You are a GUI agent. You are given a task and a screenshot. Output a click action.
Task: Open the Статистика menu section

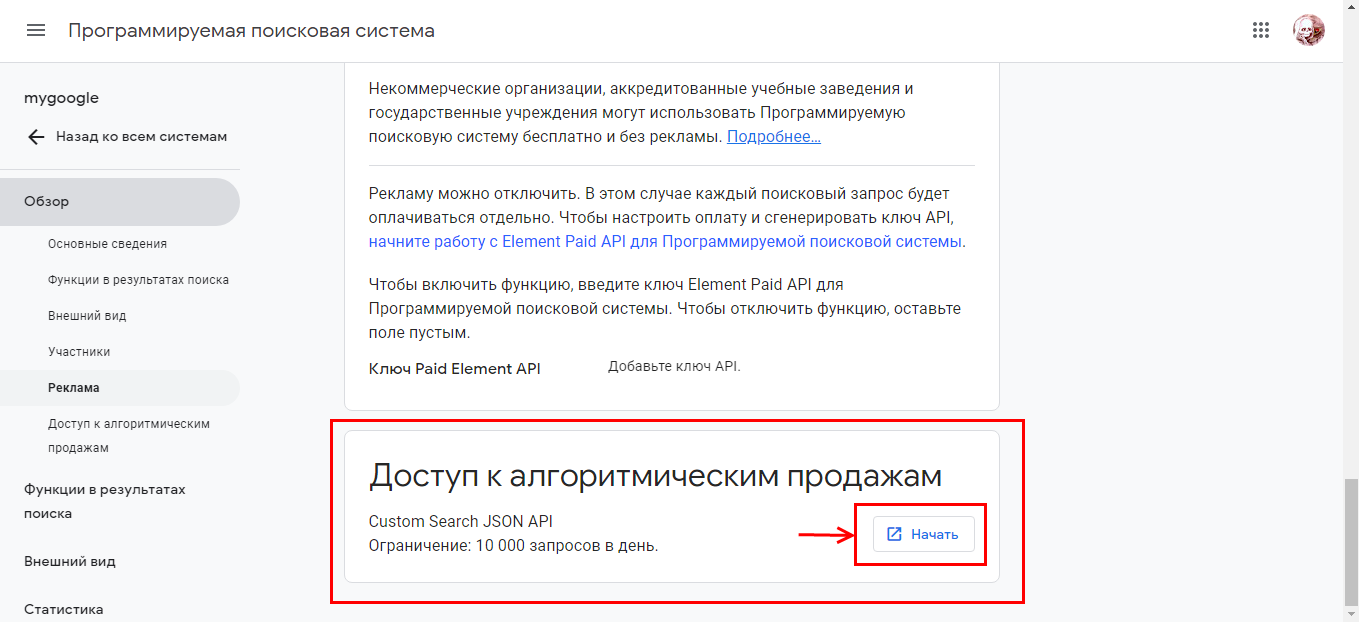point(63,609)
